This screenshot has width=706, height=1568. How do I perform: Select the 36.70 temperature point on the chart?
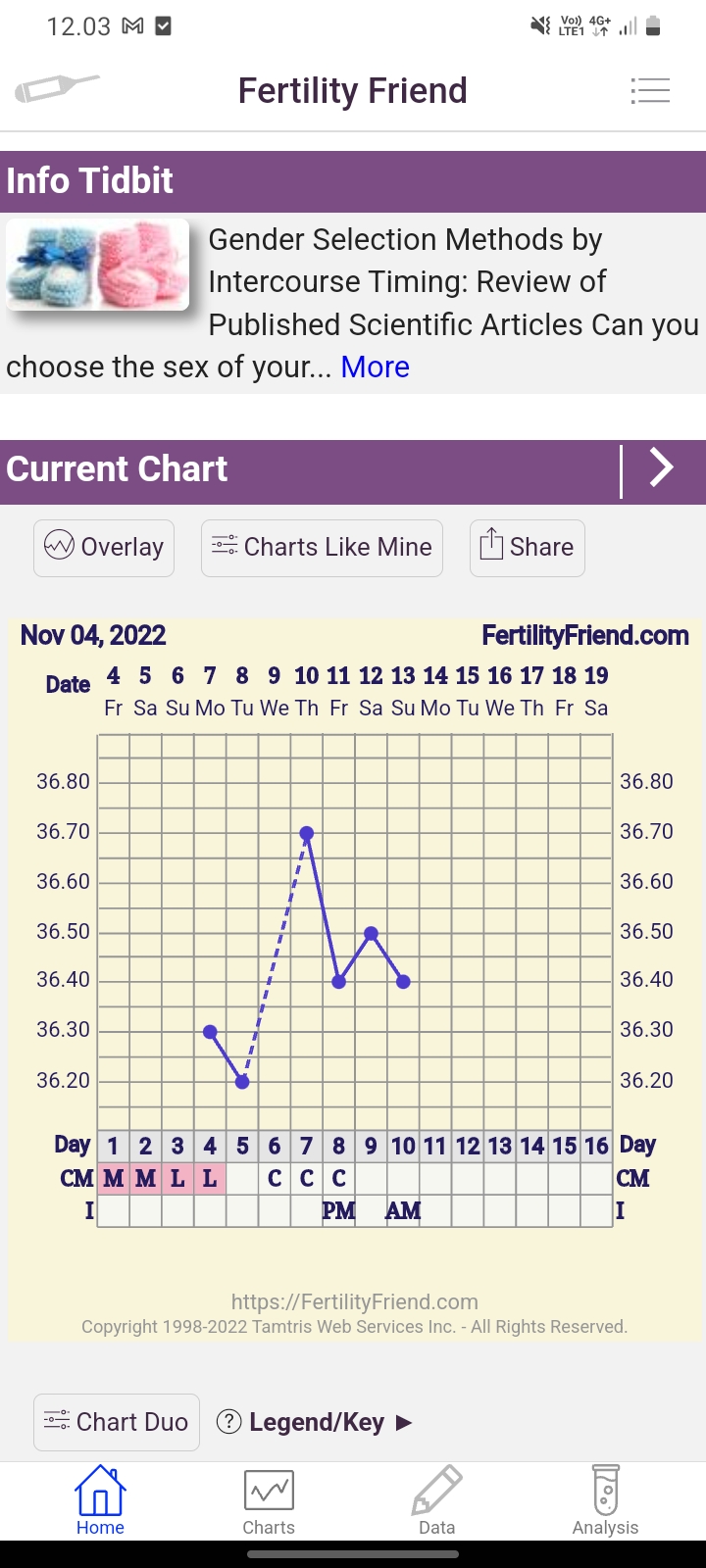pos(307,834)
